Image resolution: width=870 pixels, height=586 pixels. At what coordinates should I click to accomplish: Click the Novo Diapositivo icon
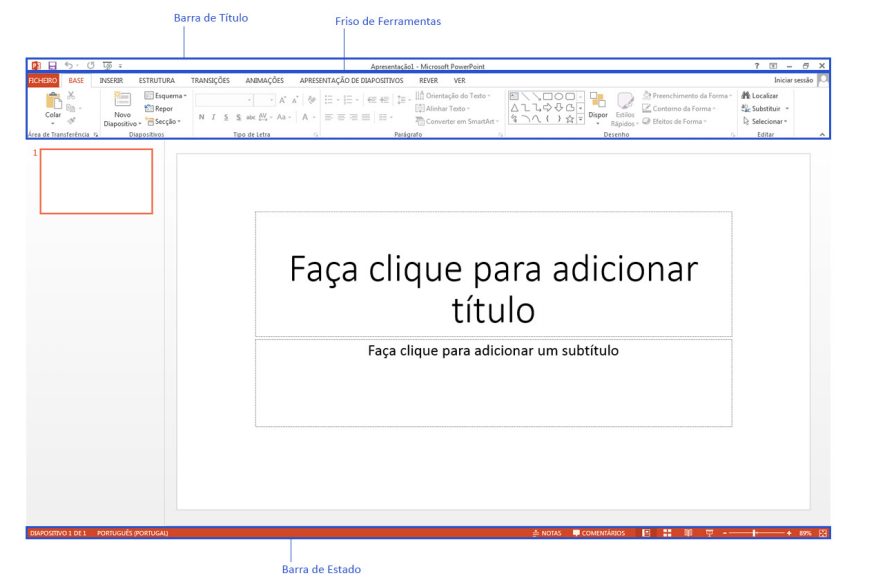(122, 99)
